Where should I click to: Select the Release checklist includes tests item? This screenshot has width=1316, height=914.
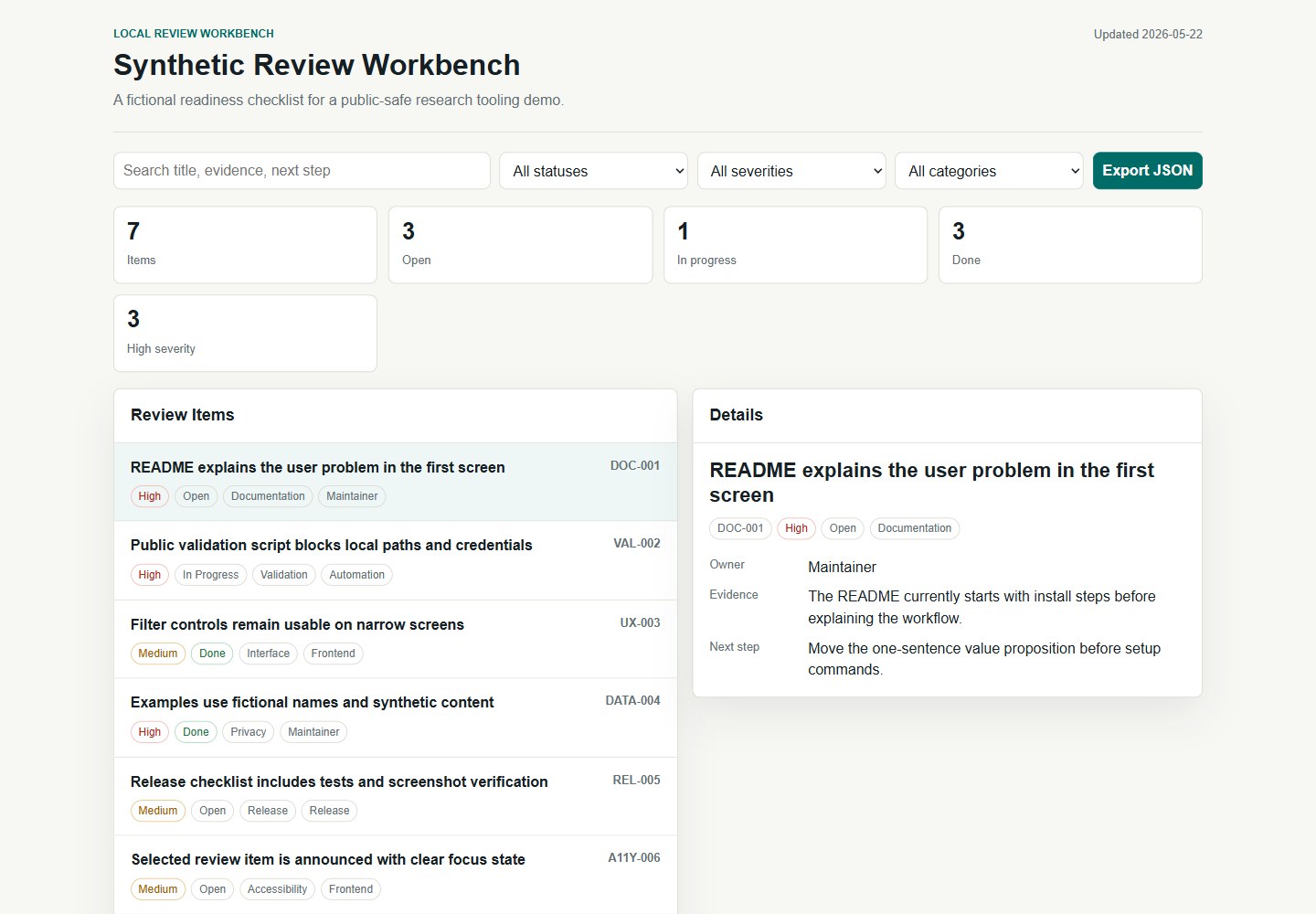[396, 796]
